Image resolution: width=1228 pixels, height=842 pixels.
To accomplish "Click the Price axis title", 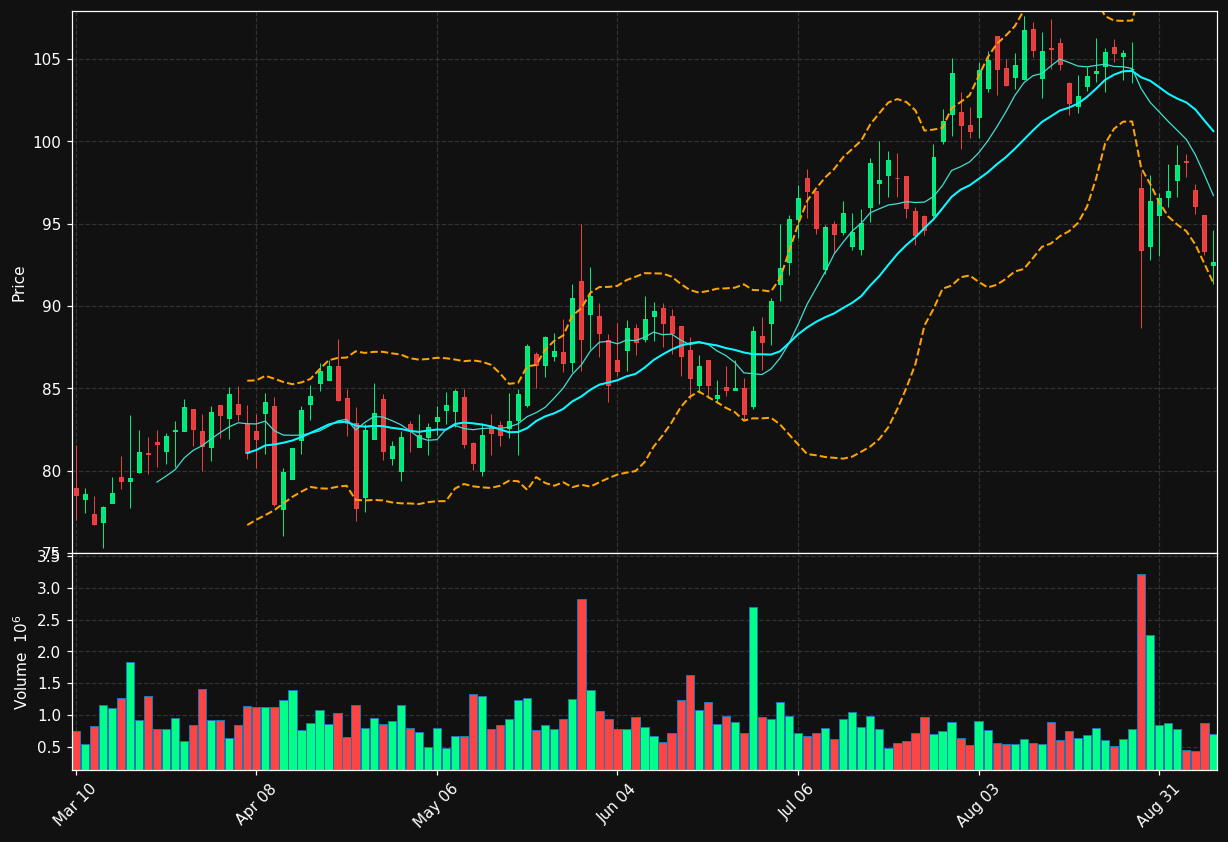I will [19, 284].
